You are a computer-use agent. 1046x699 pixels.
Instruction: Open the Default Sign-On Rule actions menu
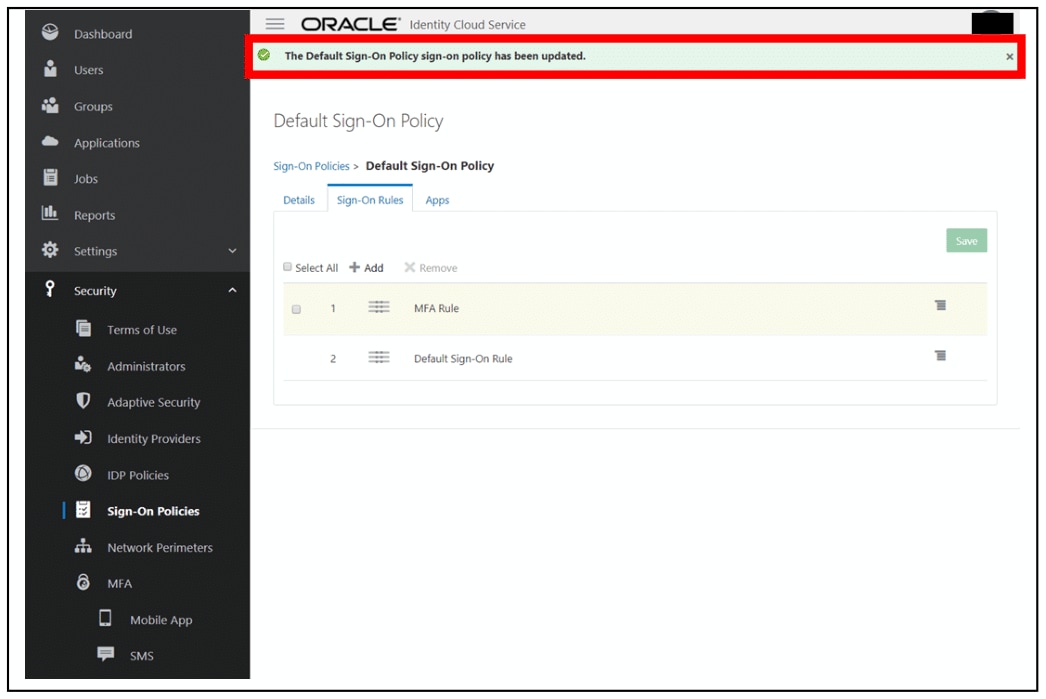tap(940, 356)
